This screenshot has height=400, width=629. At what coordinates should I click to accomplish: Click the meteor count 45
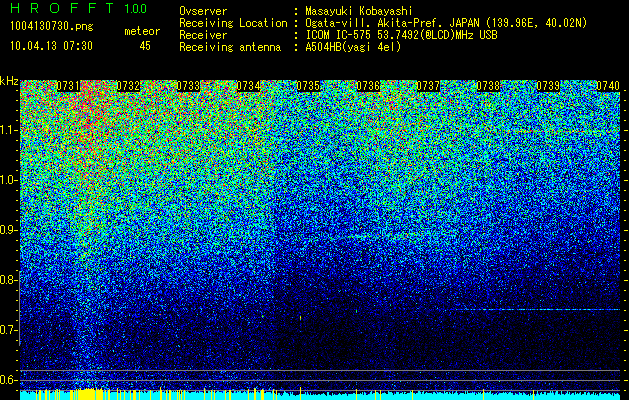click(145, 46)
